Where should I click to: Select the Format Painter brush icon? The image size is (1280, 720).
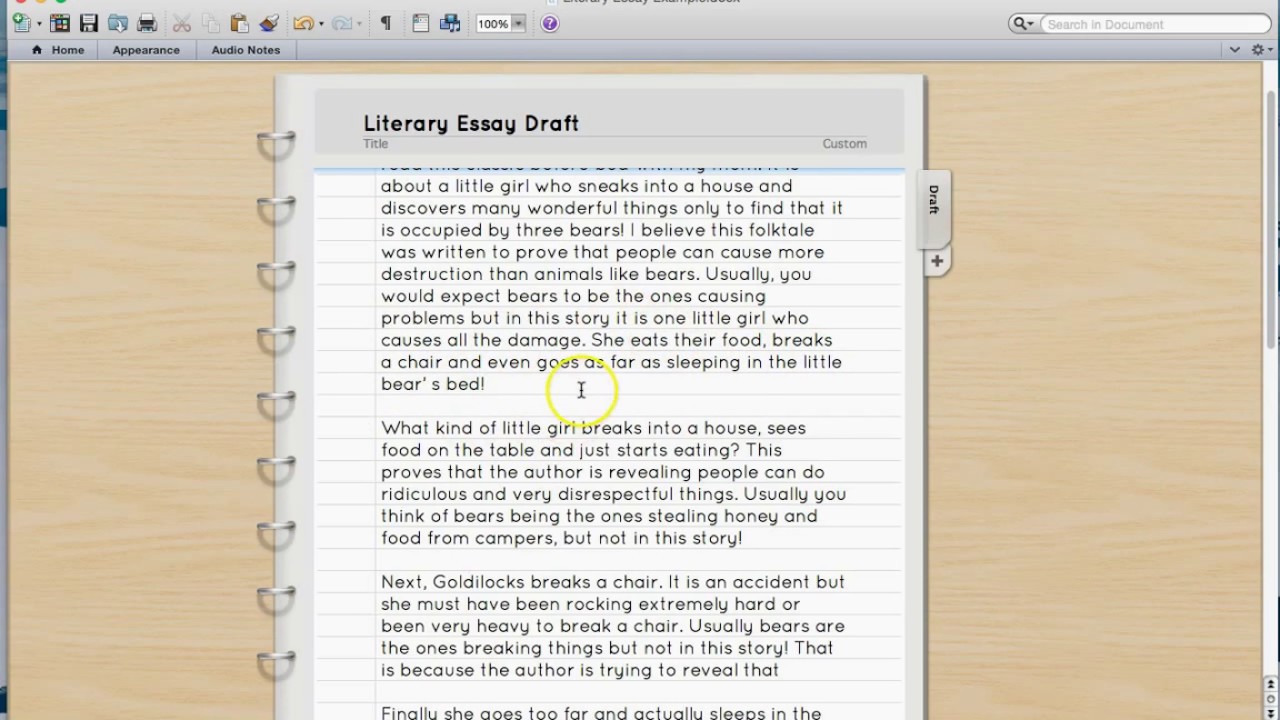pos(269,23)
